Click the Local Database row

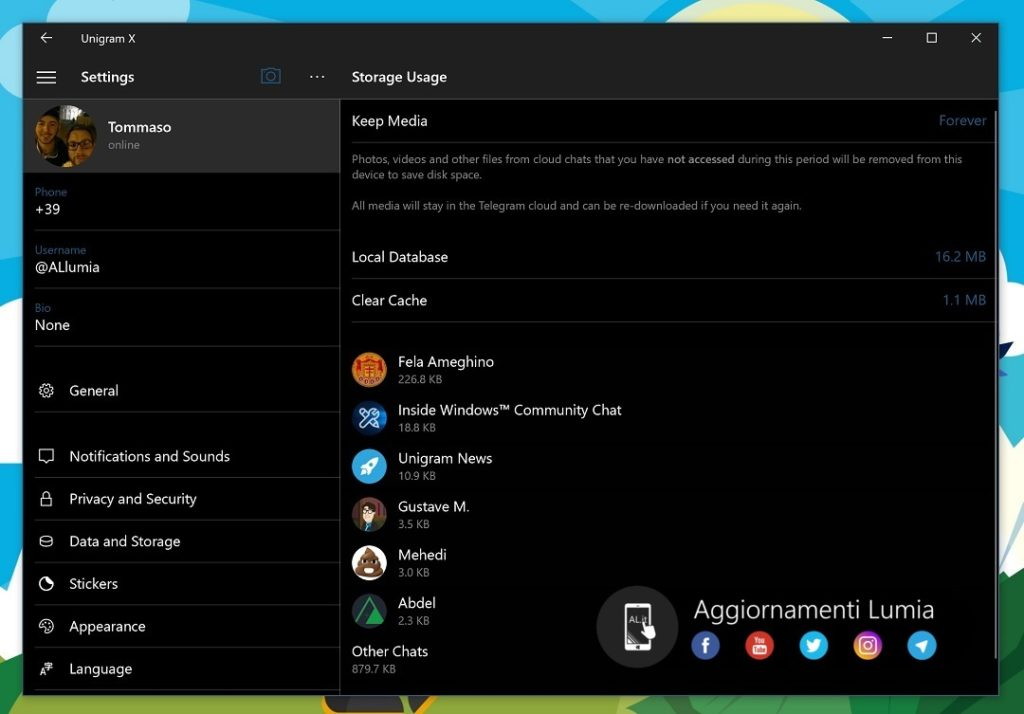pyautogui.click(x=669, y=257)
